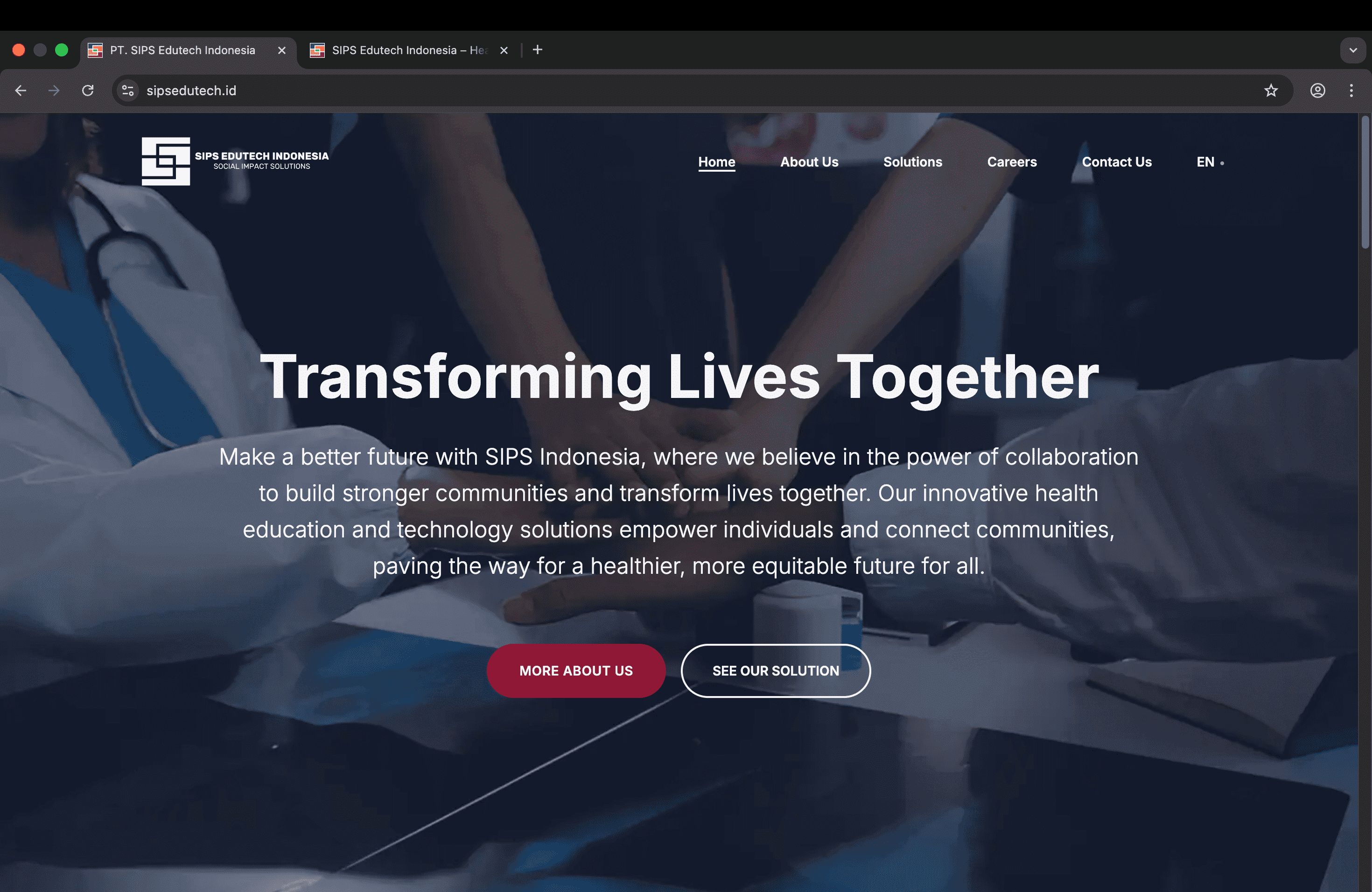The height and width of the screenshot is (892, 1372).
Task: Open a new tab with plus icon
Action: [537, 50]
